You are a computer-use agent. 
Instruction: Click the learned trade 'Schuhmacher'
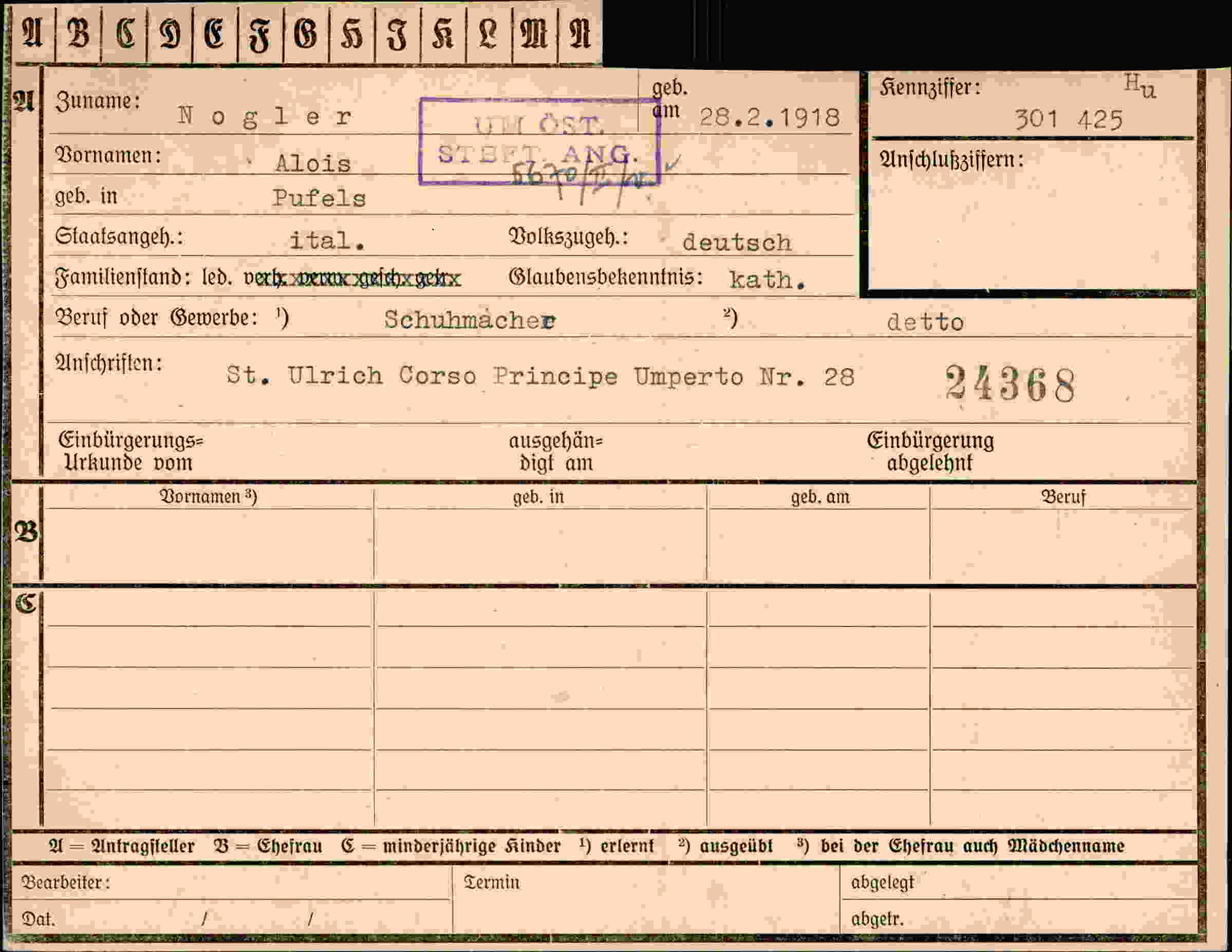coord(470,320)
